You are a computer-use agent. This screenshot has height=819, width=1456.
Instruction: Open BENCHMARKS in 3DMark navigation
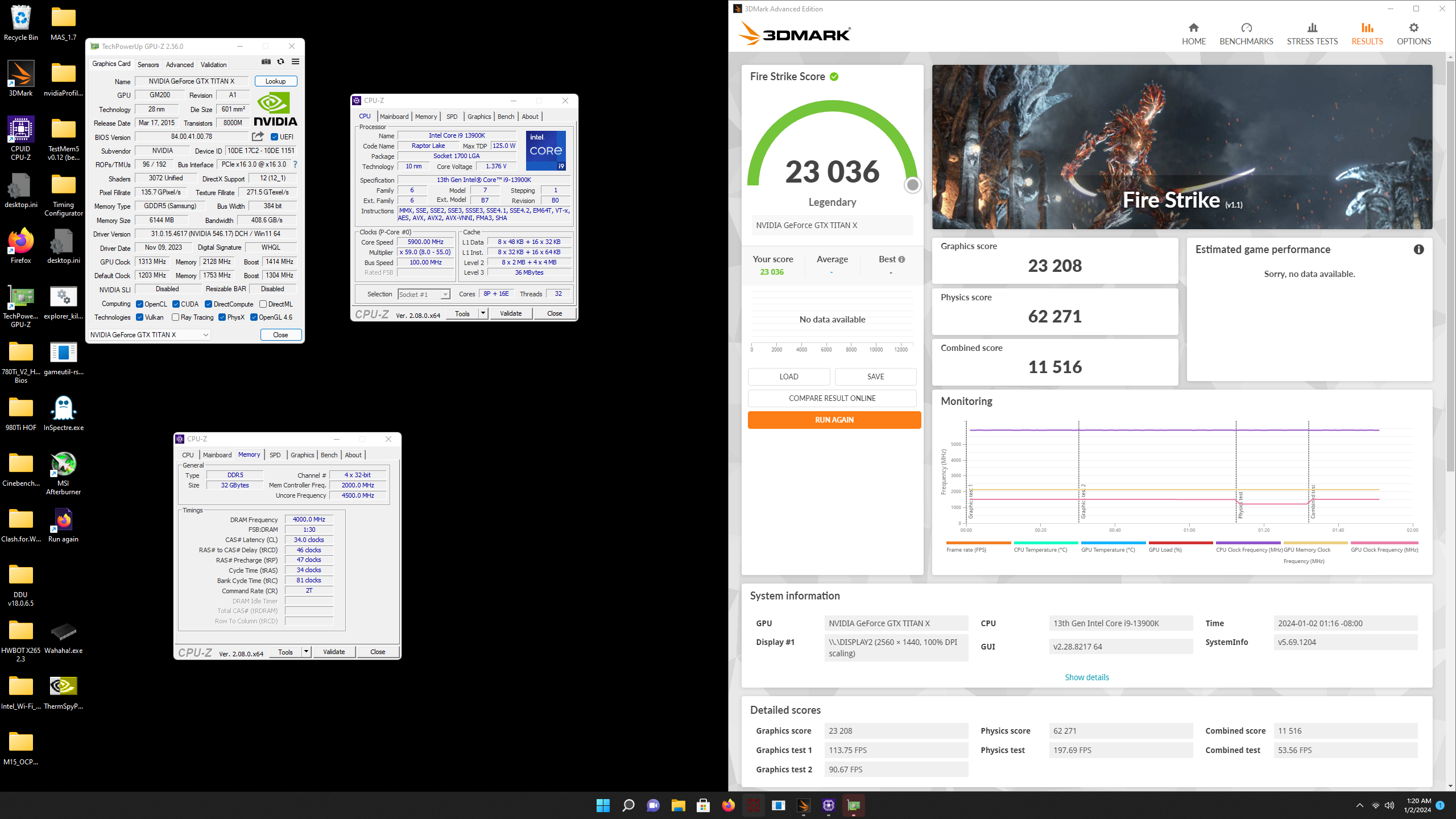(x=1246, y=34)
